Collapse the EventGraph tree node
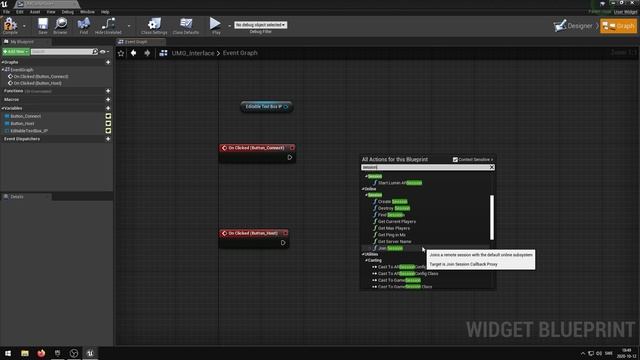The height and width of the screenshot is (360, 640). coord(3,70)
